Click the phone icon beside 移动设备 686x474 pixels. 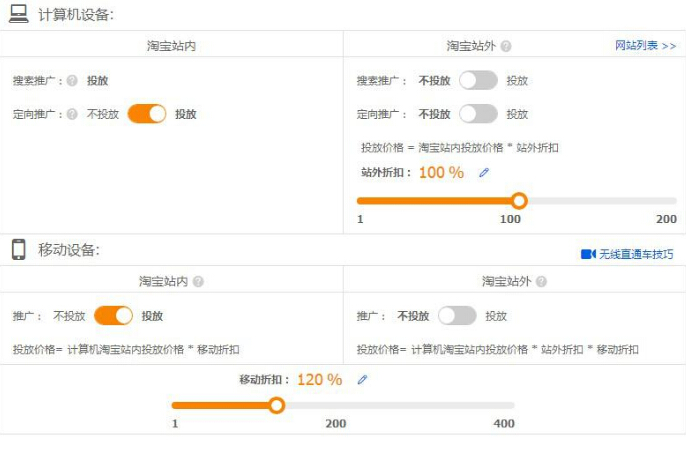click(18, 250)
